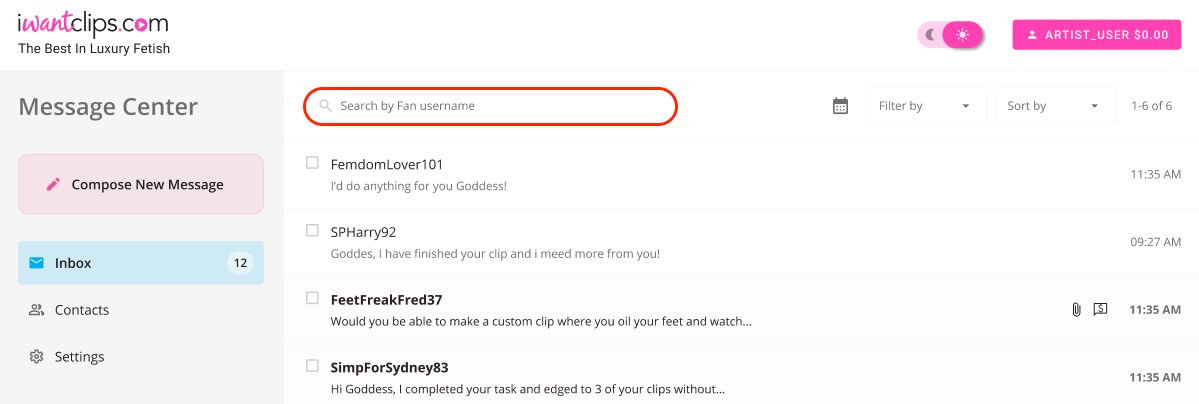
Task: Focus the Search by Fan username field
Action: tap(490, 106)
